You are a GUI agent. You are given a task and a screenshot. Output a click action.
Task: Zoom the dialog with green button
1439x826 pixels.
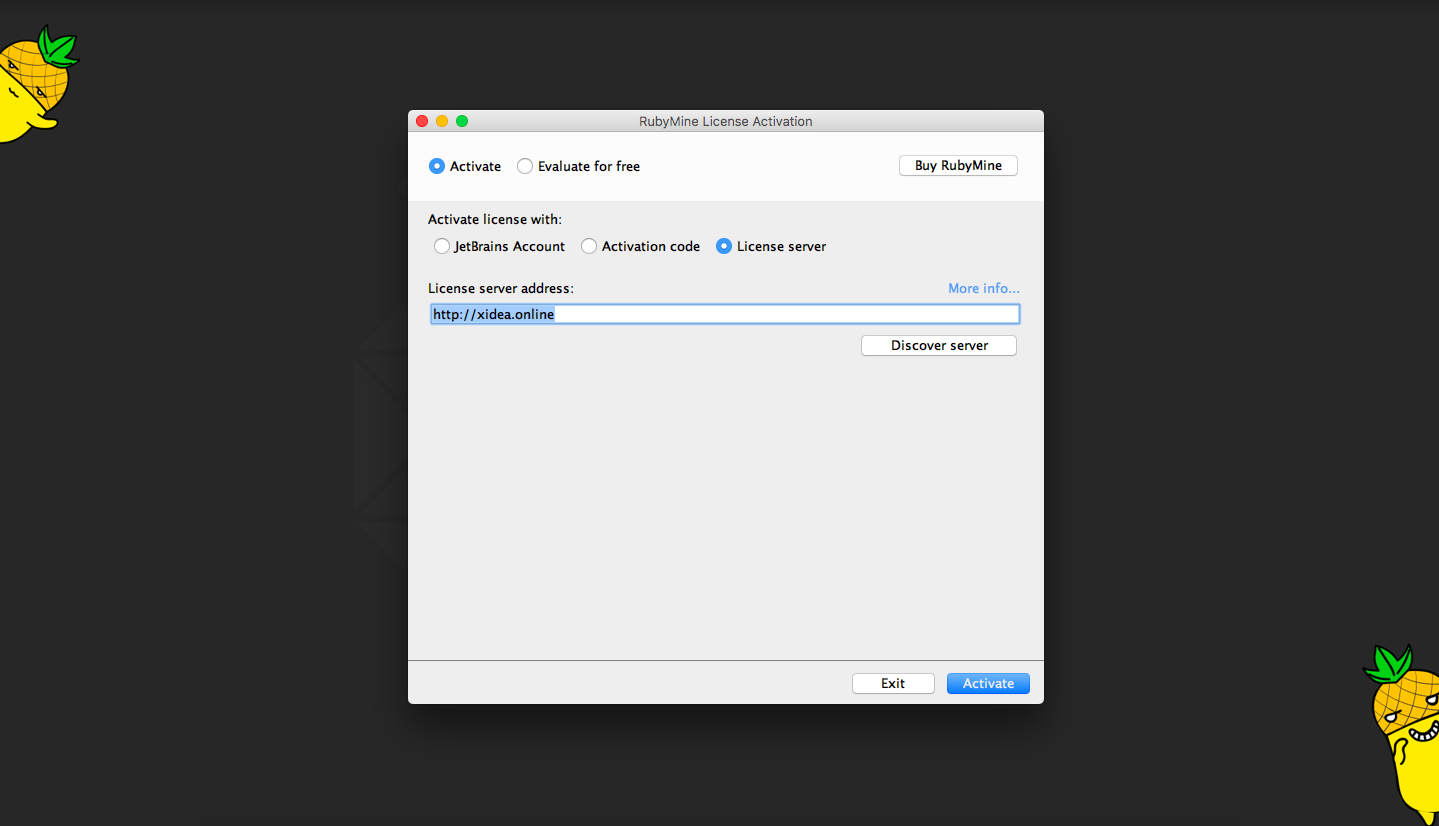pos(462,121)
